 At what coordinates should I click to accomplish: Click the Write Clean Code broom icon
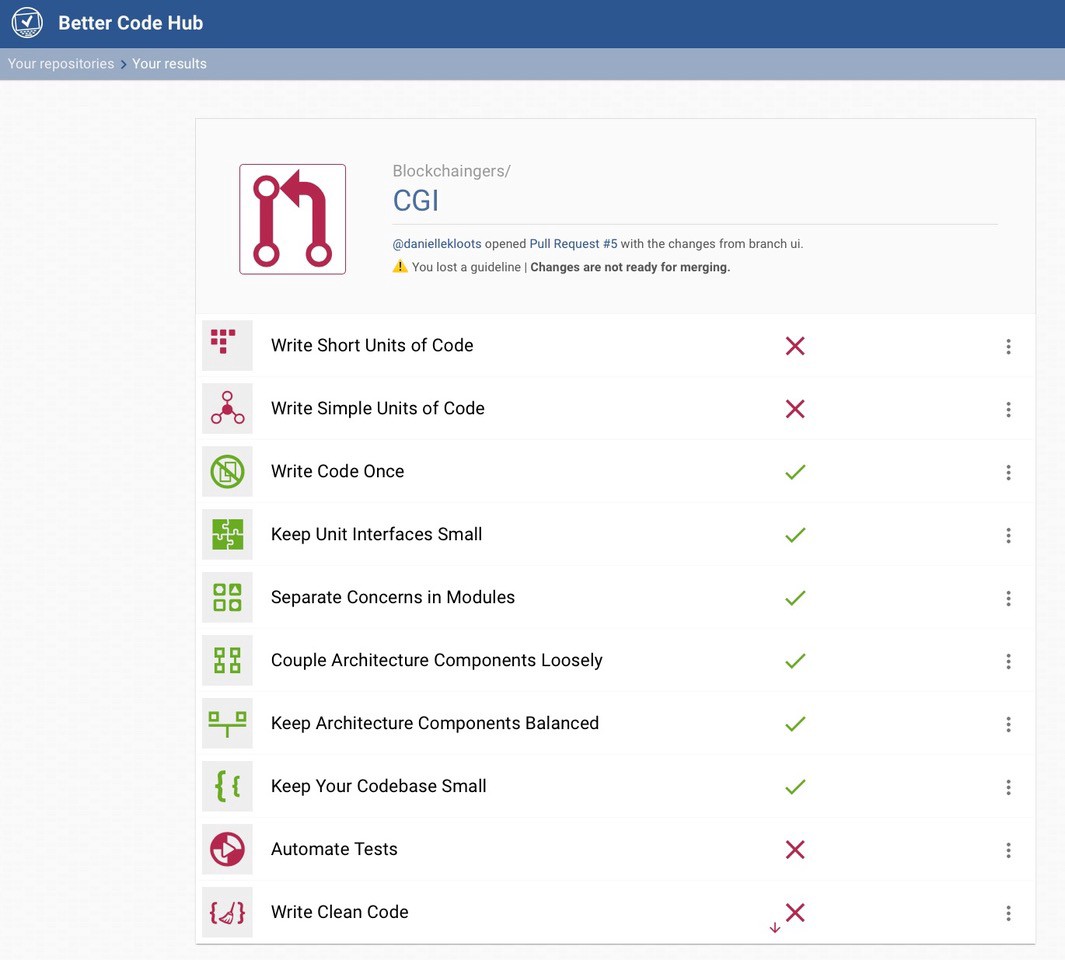coord(227,912)
